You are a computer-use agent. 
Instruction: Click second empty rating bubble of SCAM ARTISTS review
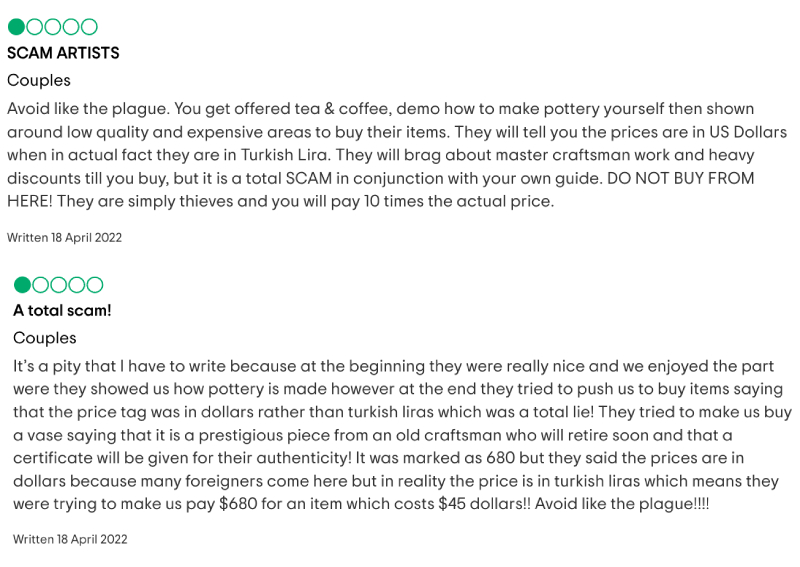(35, 27)
